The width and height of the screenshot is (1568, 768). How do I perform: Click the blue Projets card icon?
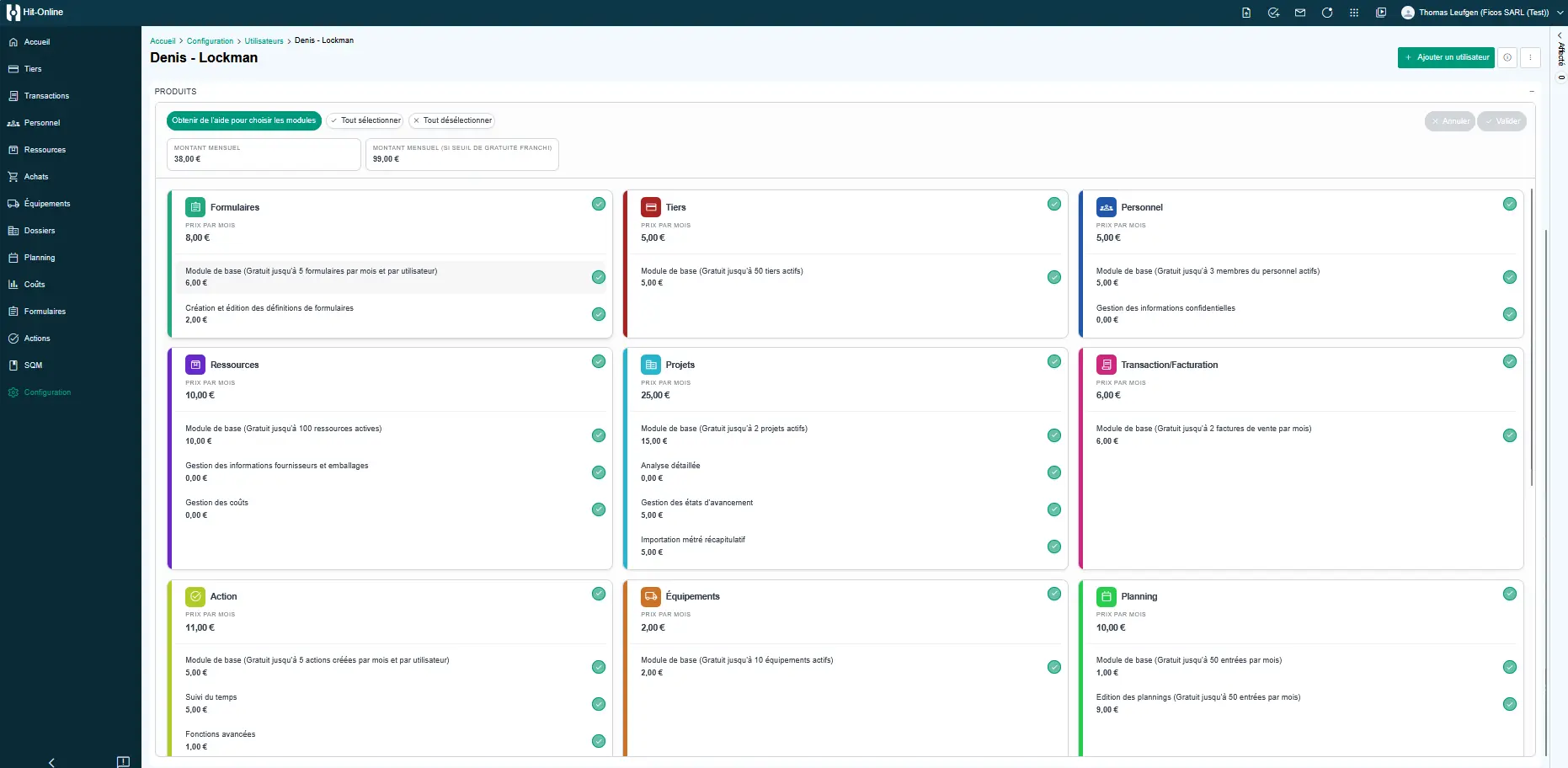tap(651, 365)
